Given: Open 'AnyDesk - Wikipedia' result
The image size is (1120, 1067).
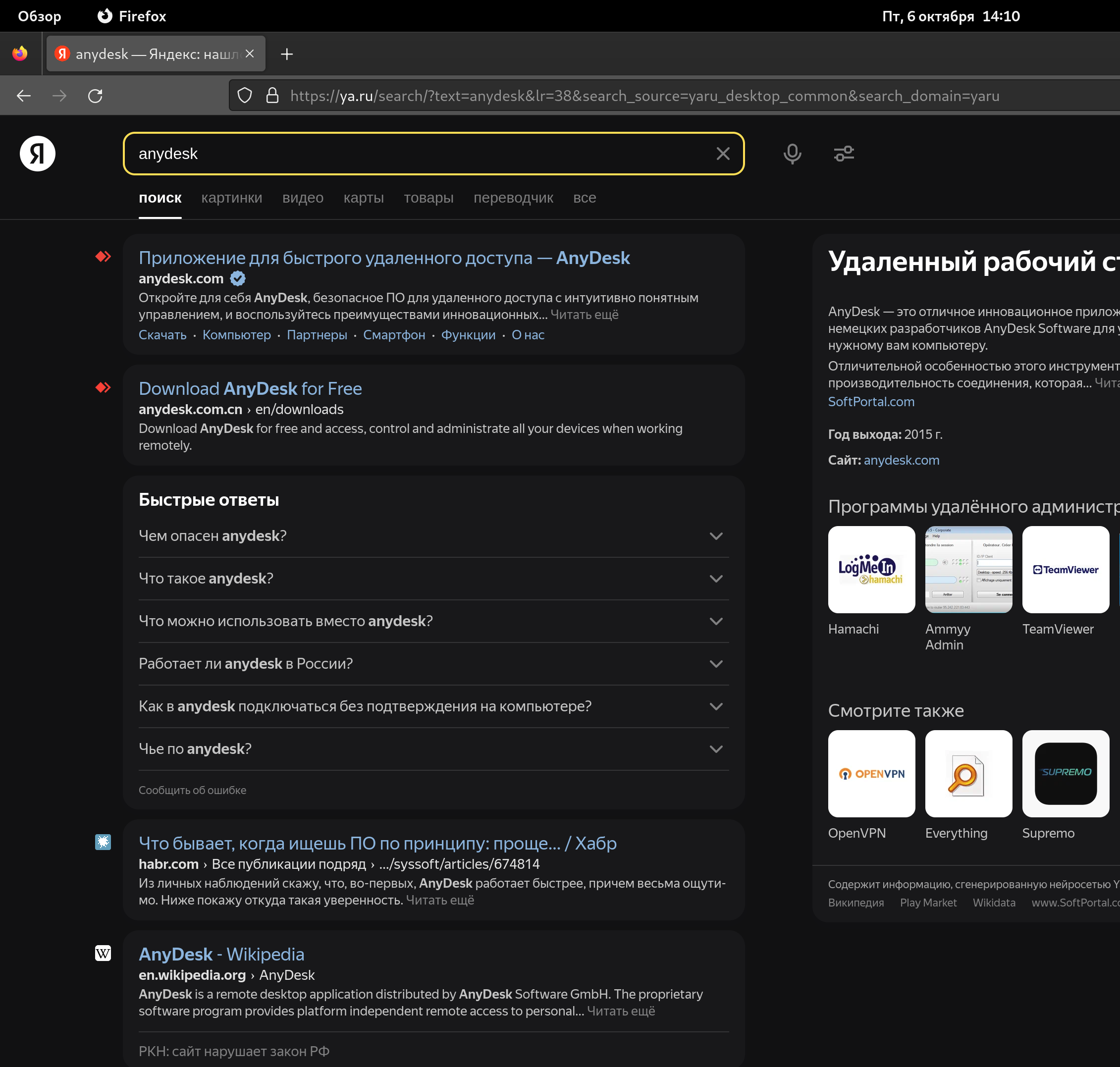Looking at the screenshot, I should pos(221,954).
